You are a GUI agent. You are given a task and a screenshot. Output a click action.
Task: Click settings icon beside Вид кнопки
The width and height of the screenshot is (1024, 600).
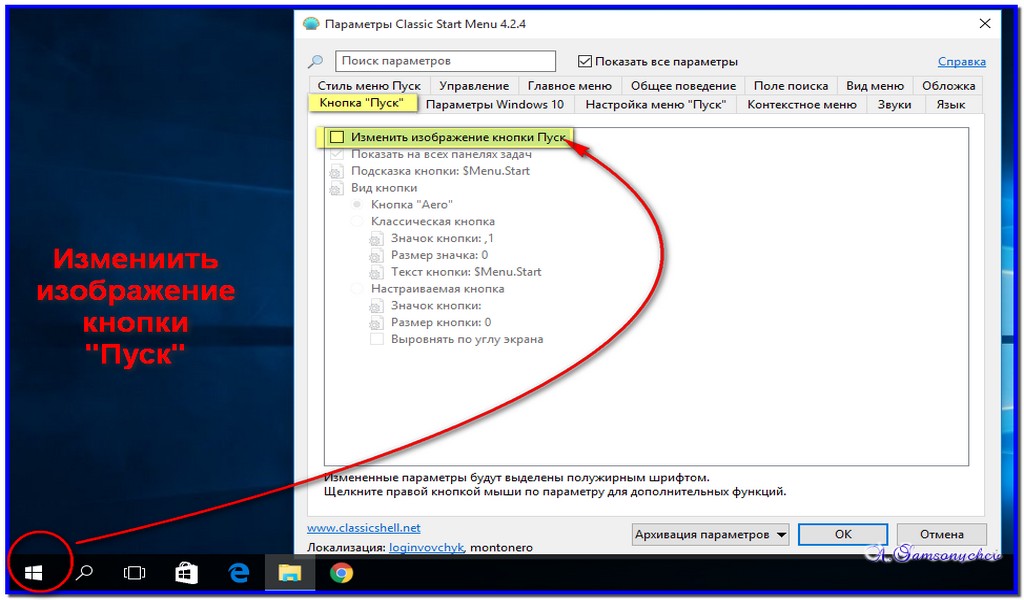tap(336, 189)
